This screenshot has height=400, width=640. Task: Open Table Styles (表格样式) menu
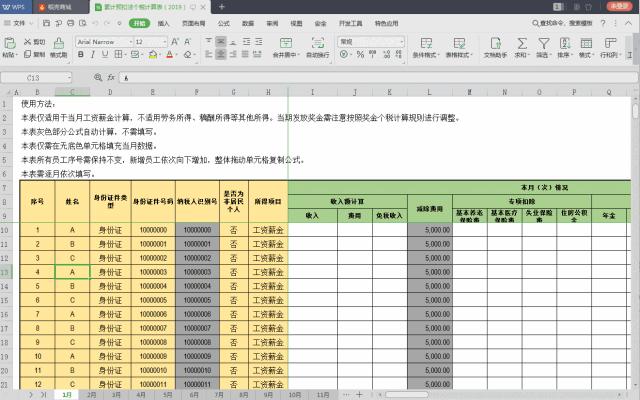pyautogui.click(x=459, y=47)
